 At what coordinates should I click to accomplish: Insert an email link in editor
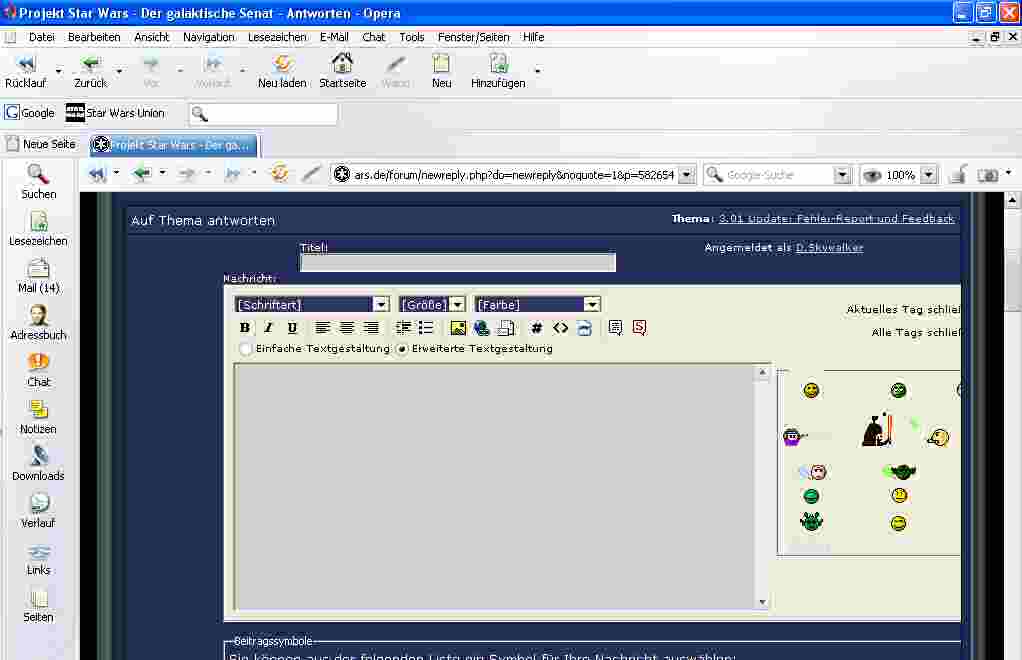(x=506, y=328)
